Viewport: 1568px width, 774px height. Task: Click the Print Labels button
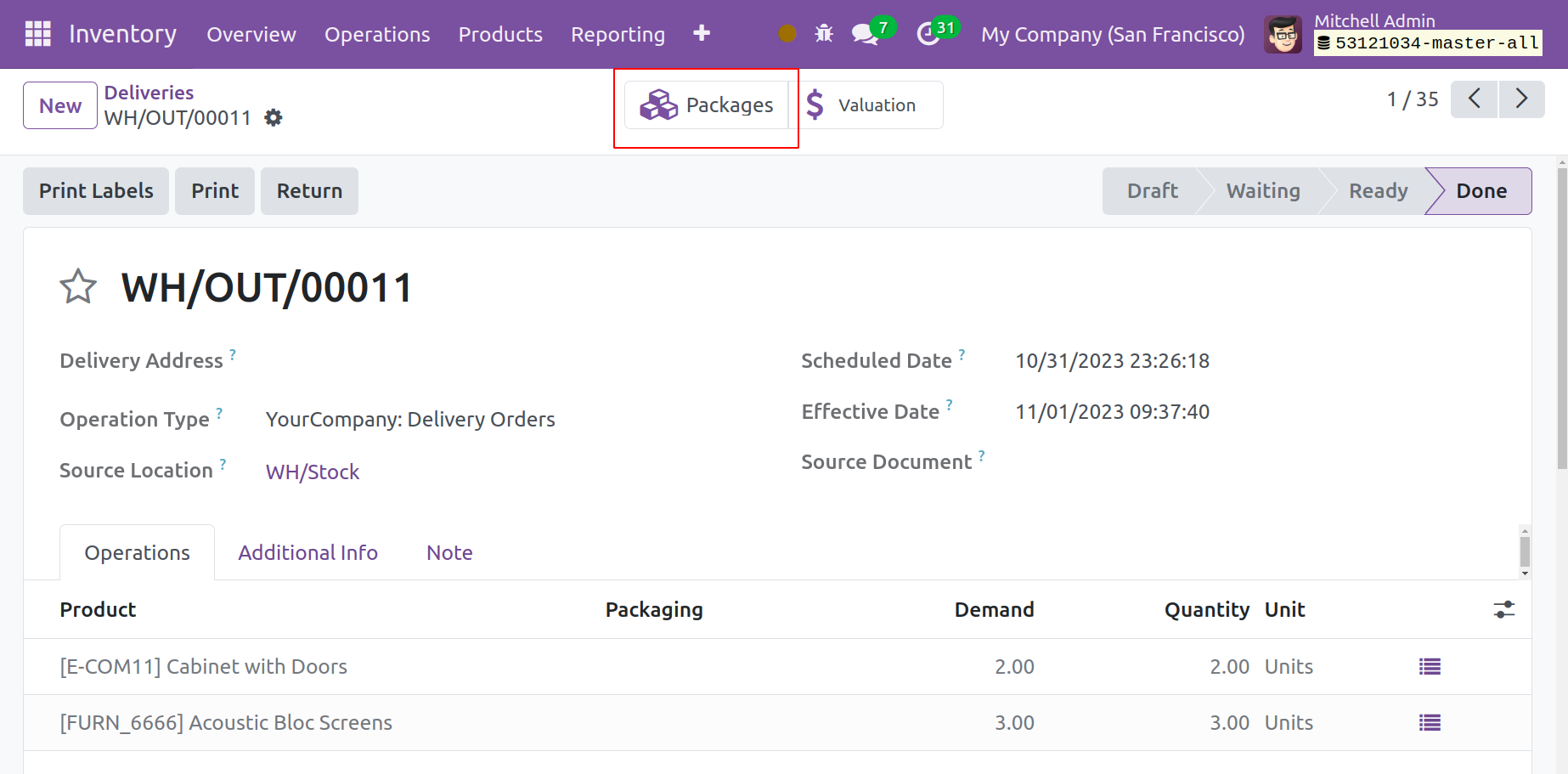tap(96, 191)
